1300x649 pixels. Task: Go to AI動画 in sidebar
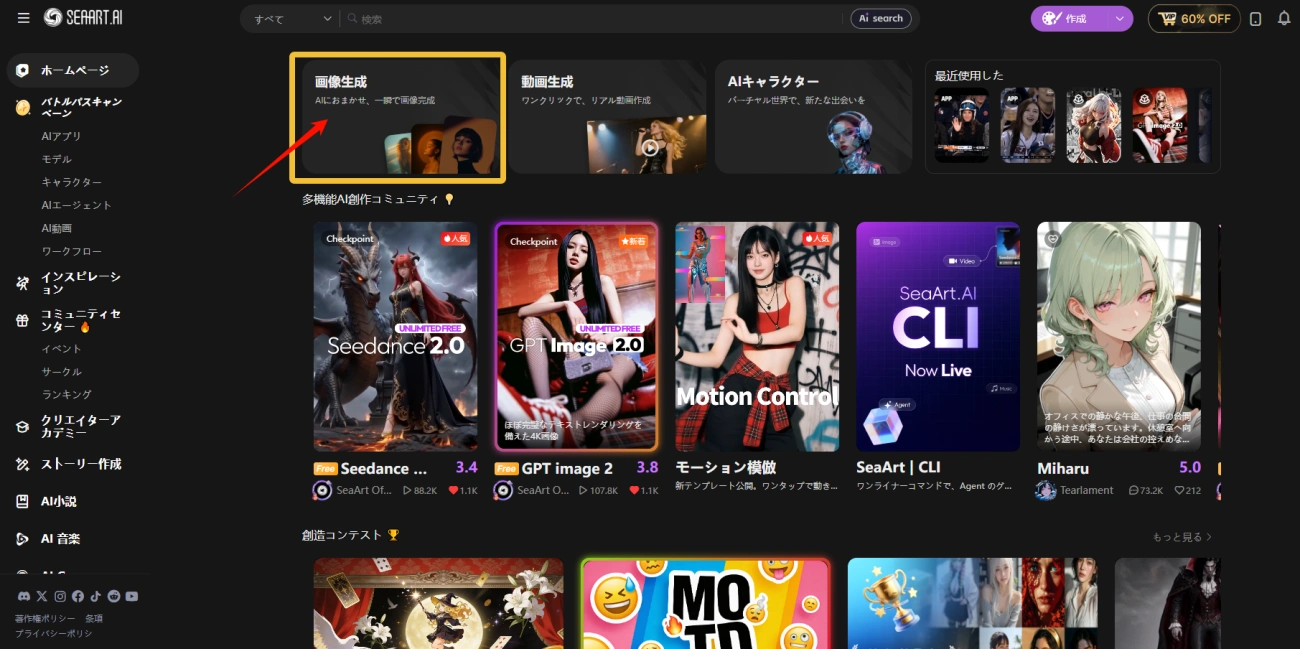tap(56, 228)
